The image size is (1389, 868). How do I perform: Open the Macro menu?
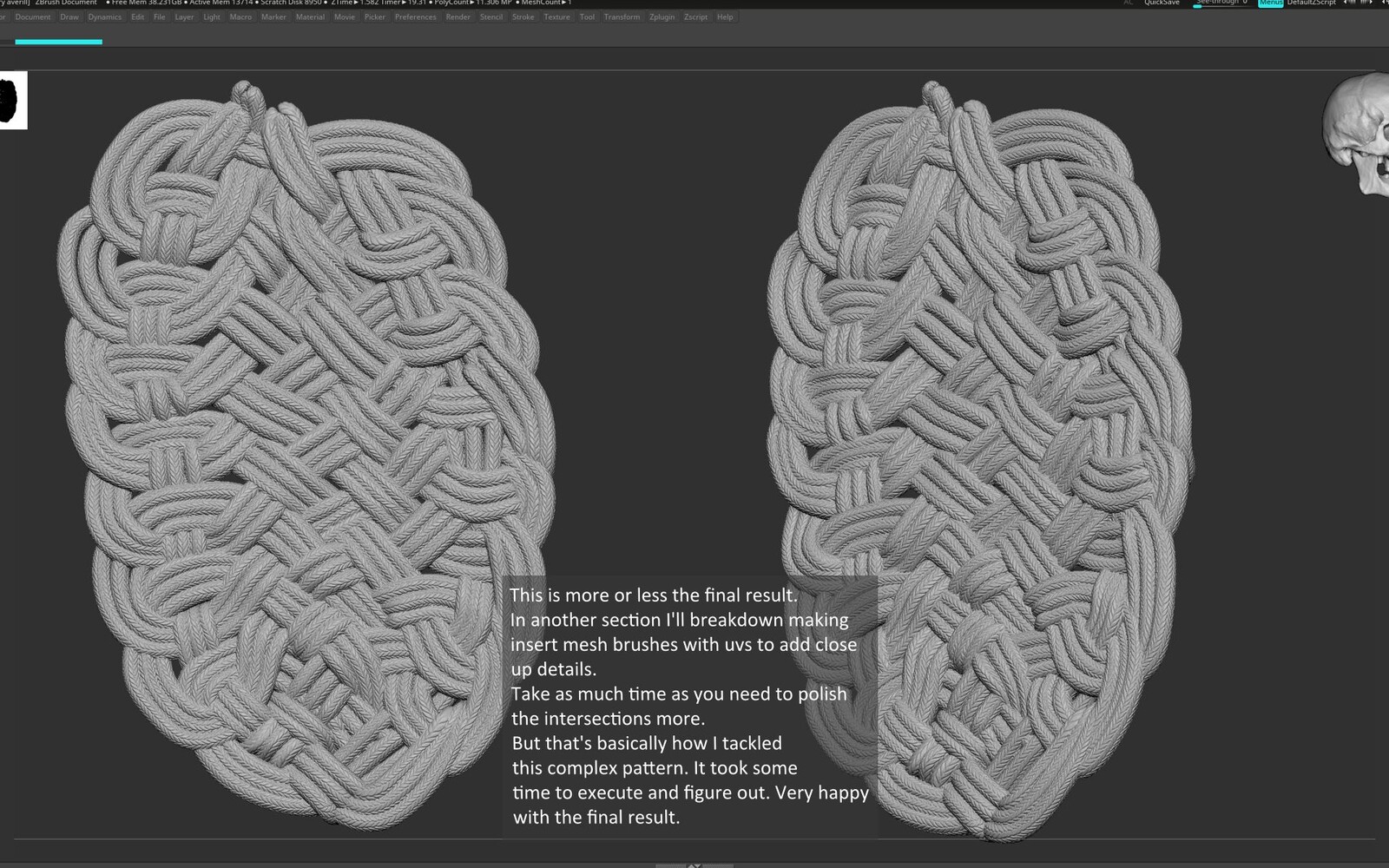pos(240,17)
